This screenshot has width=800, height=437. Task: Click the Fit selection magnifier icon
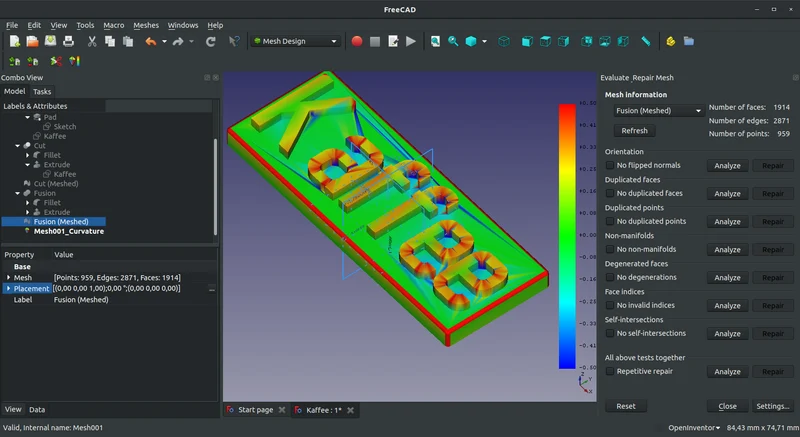(x=453, y=41)
